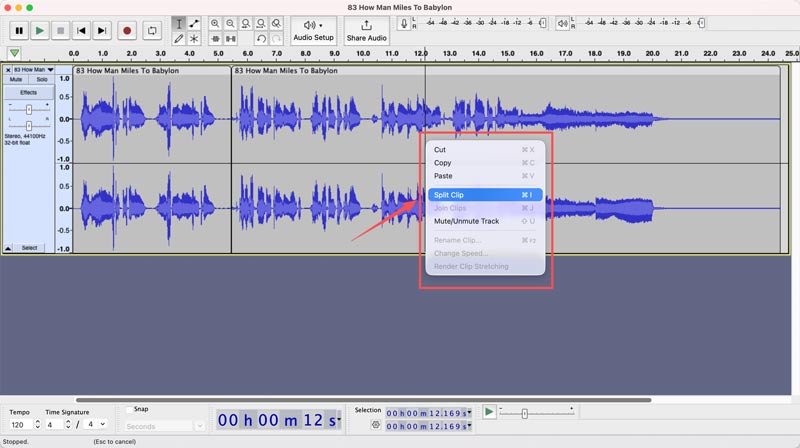
Task: Collapse the track with the up arrow
Action: [x=8, y=248]
